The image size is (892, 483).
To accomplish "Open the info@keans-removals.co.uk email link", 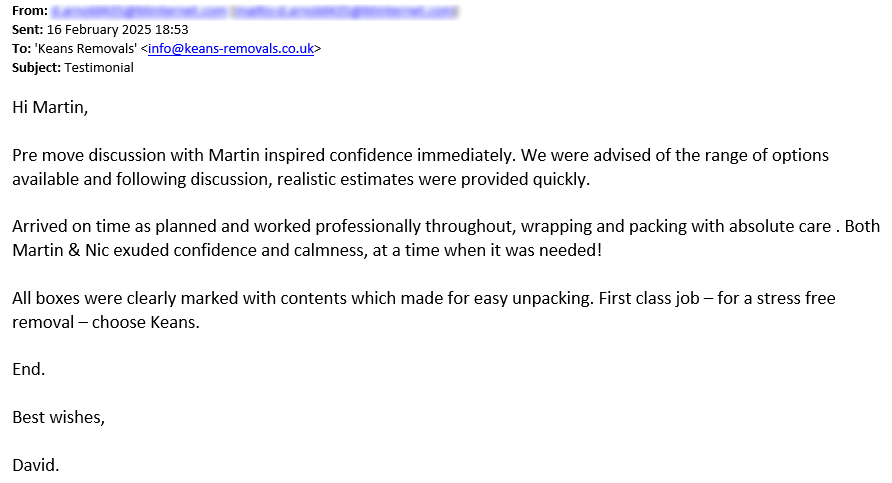I will pyautogui.click(x=231, y=48).
